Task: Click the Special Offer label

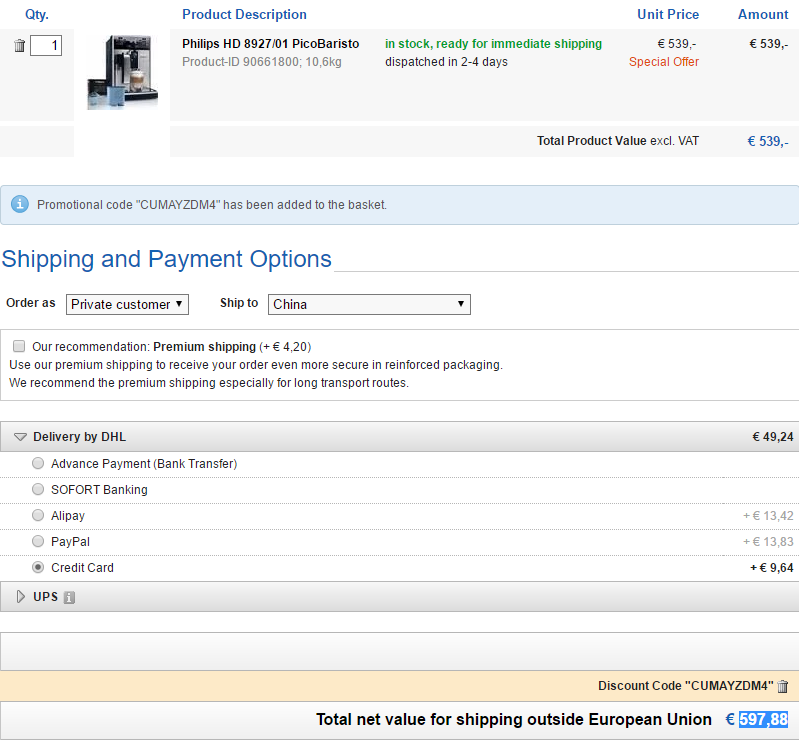Action: pyautogui.click(x=663, y=62)
